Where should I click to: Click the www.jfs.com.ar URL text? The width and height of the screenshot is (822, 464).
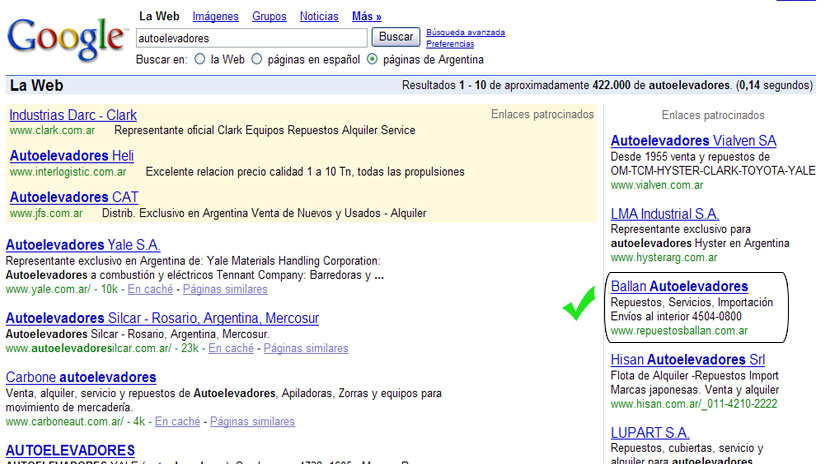pyautogui.click(x=46, y=213)
